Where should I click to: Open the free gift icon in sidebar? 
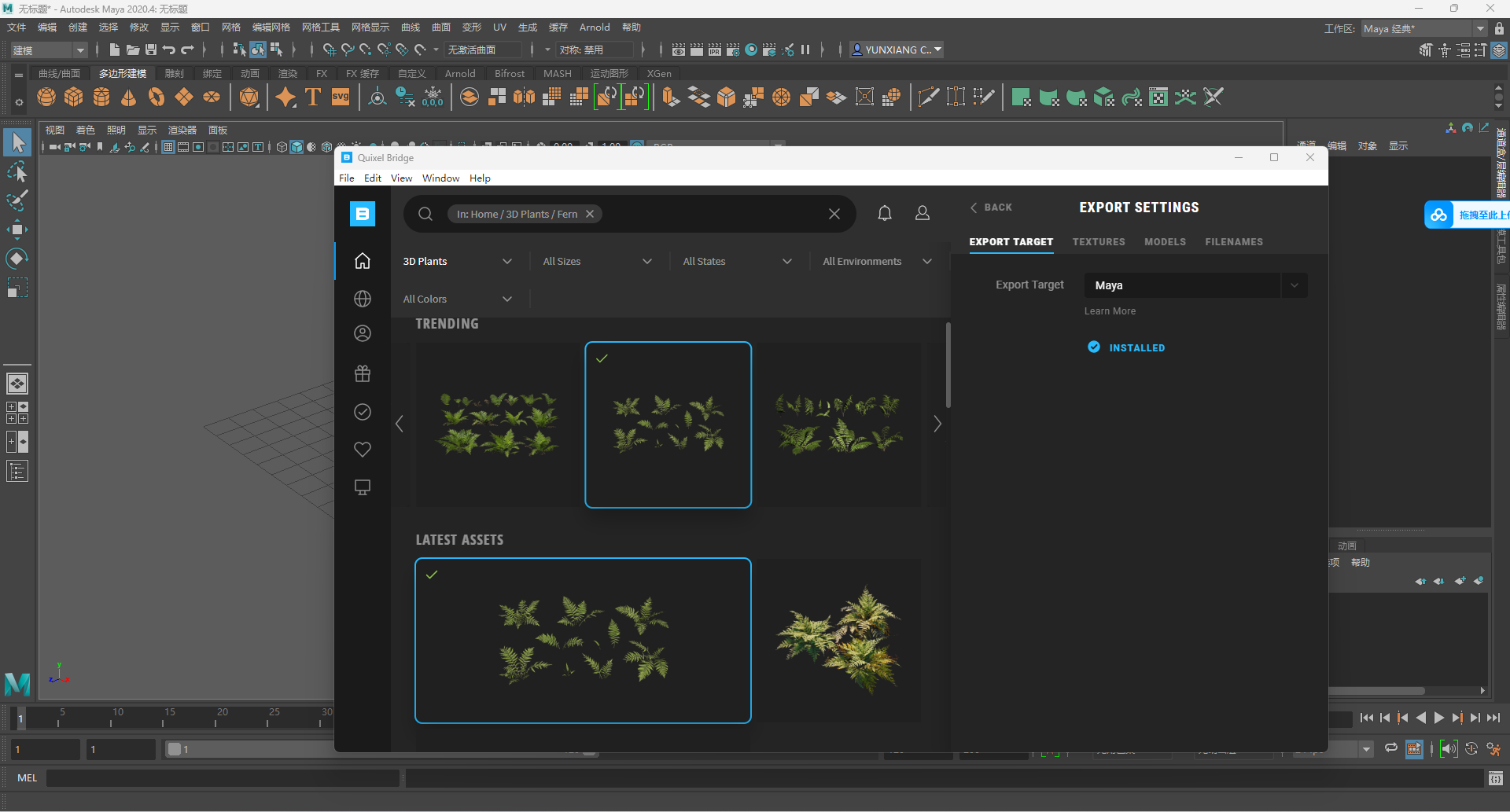(363, 374)
